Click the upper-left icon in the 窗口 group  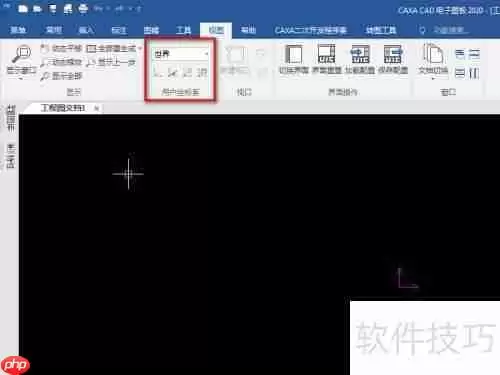[460, 54]
